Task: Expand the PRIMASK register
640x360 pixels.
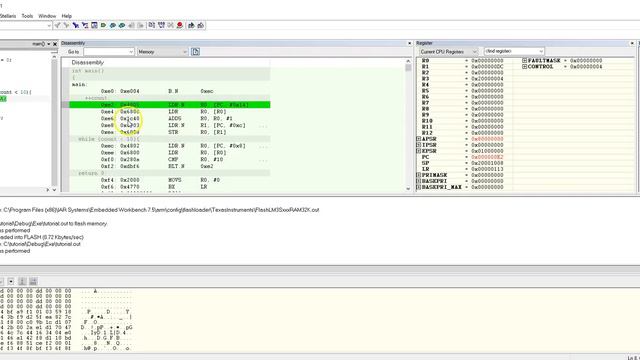Action: click(x=418, y=175)
